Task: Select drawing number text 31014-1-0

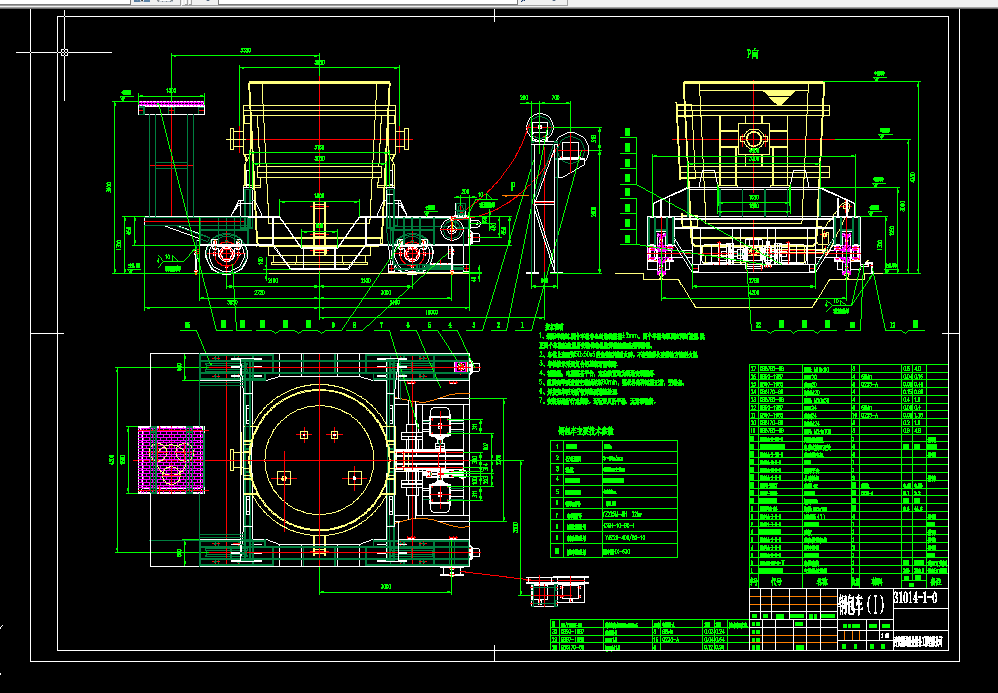Action: 915,598
